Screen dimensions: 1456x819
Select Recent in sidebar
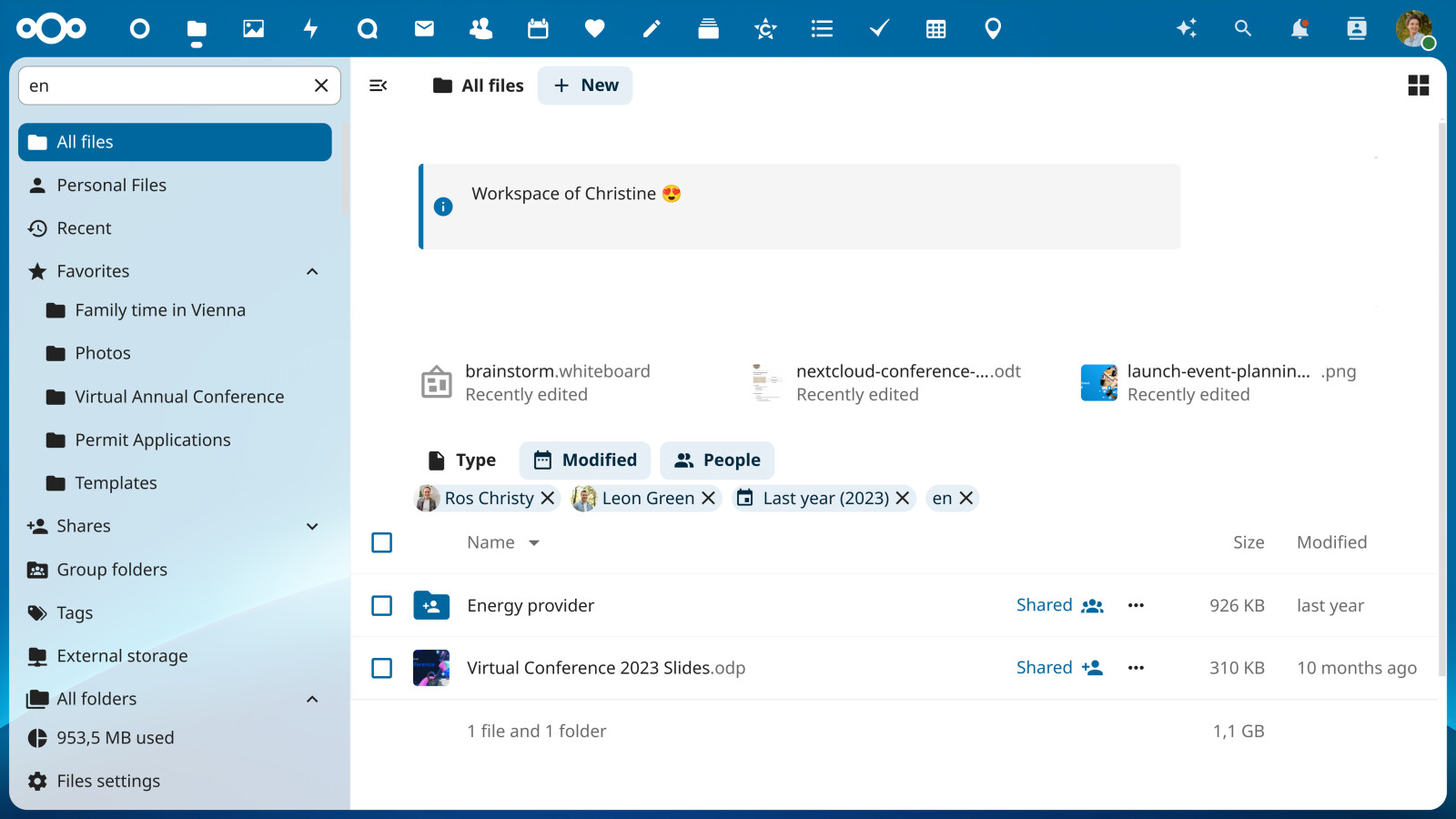[x=175, y=228]
